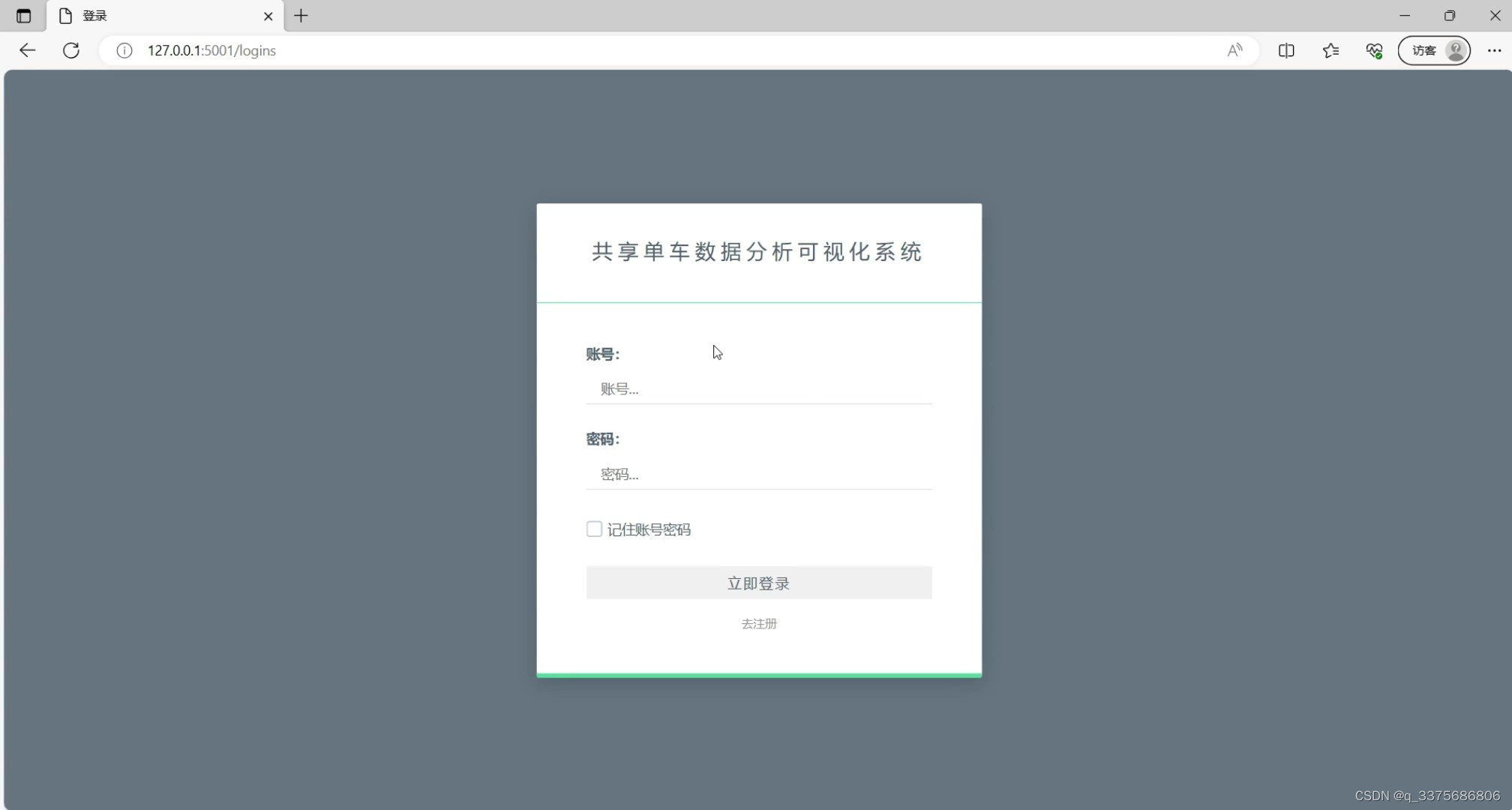The width and height of the screenshot is (1512, 810).
Task: Activate Read Aloud for the page
Action: click(x=1234, y=50)
